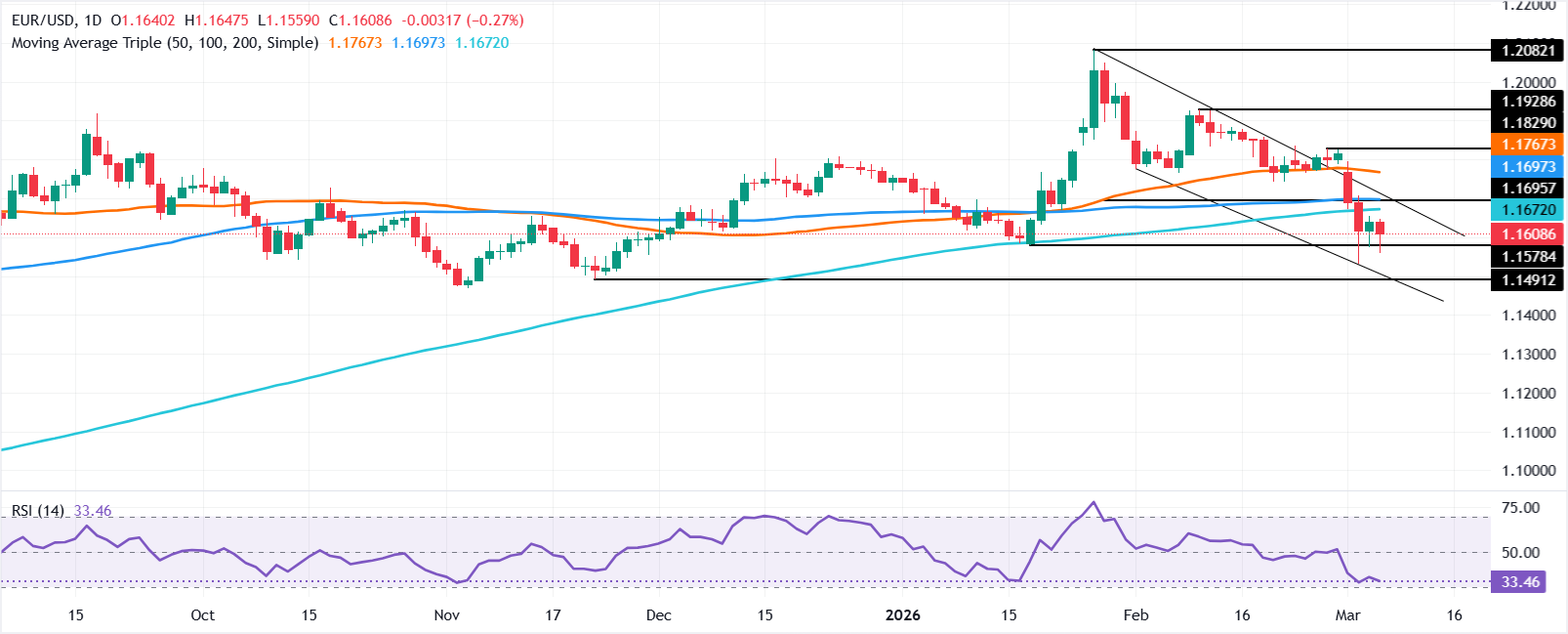Click the 1.19286 black price level label
This screenshot has height=634, width=1568.
click(x=1527, y=102)
